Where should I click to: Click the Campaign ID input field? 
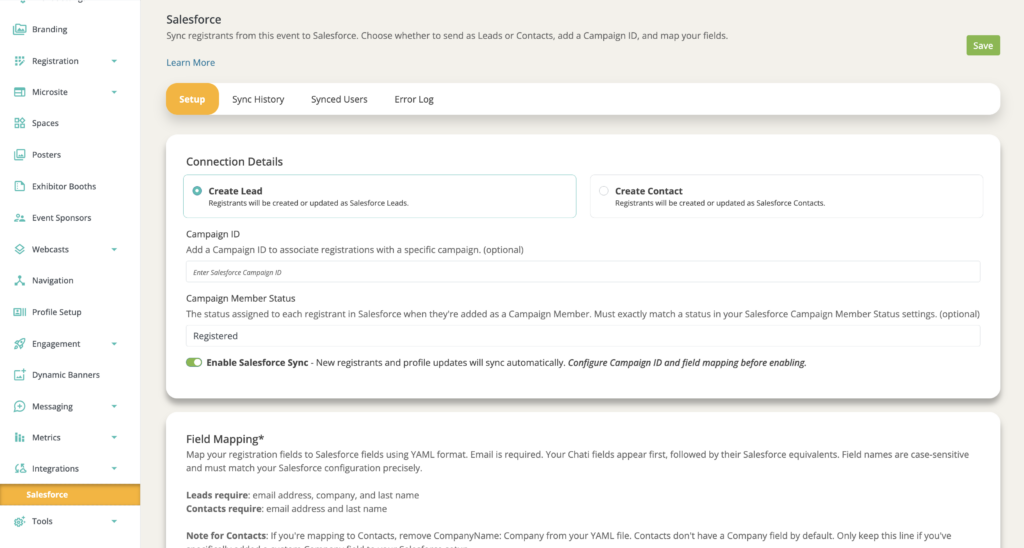pos(583,272)
